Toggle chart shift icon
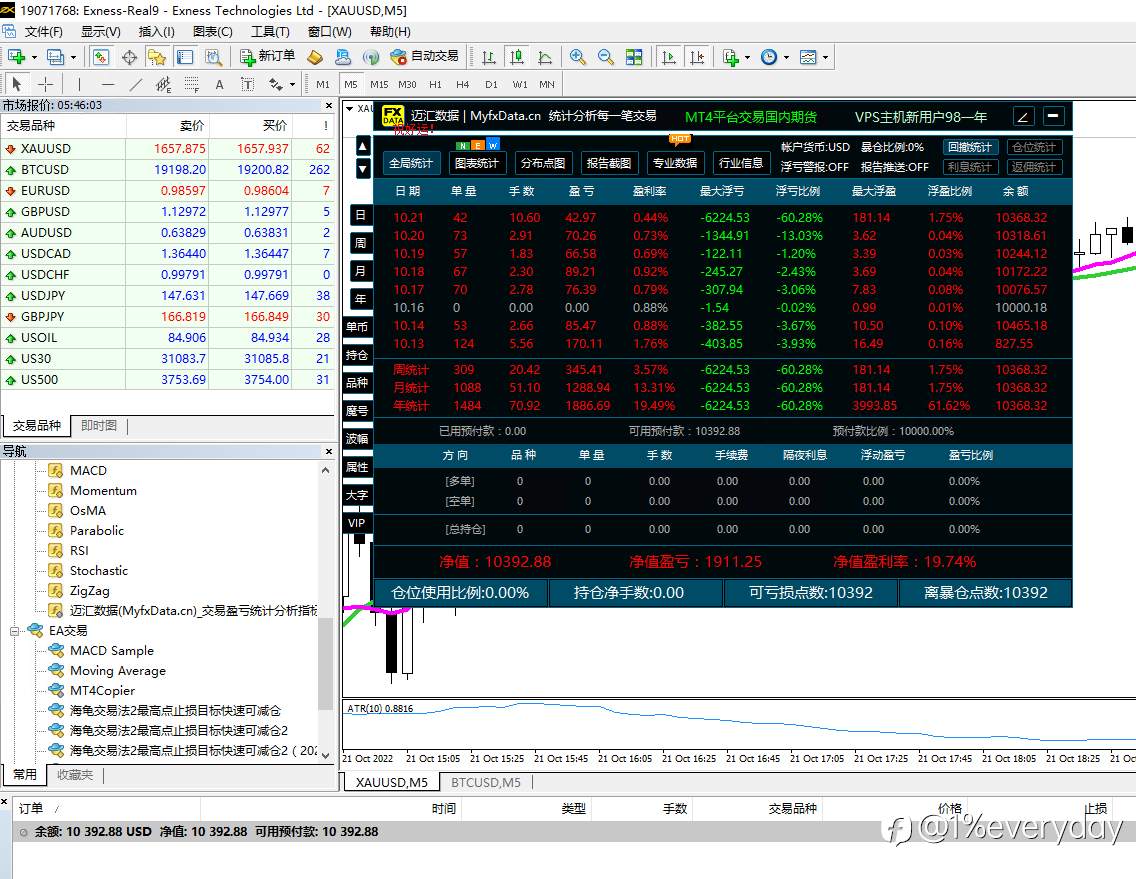 pos(697,57)
